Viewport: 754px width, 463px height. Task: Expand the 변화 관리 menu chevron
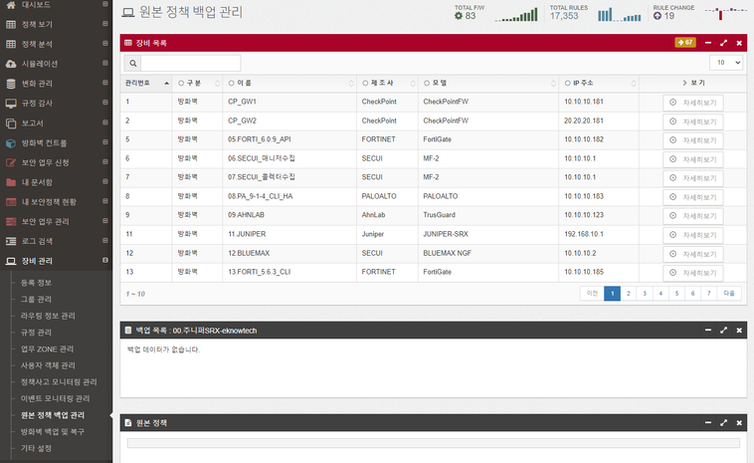pos(105,83)
